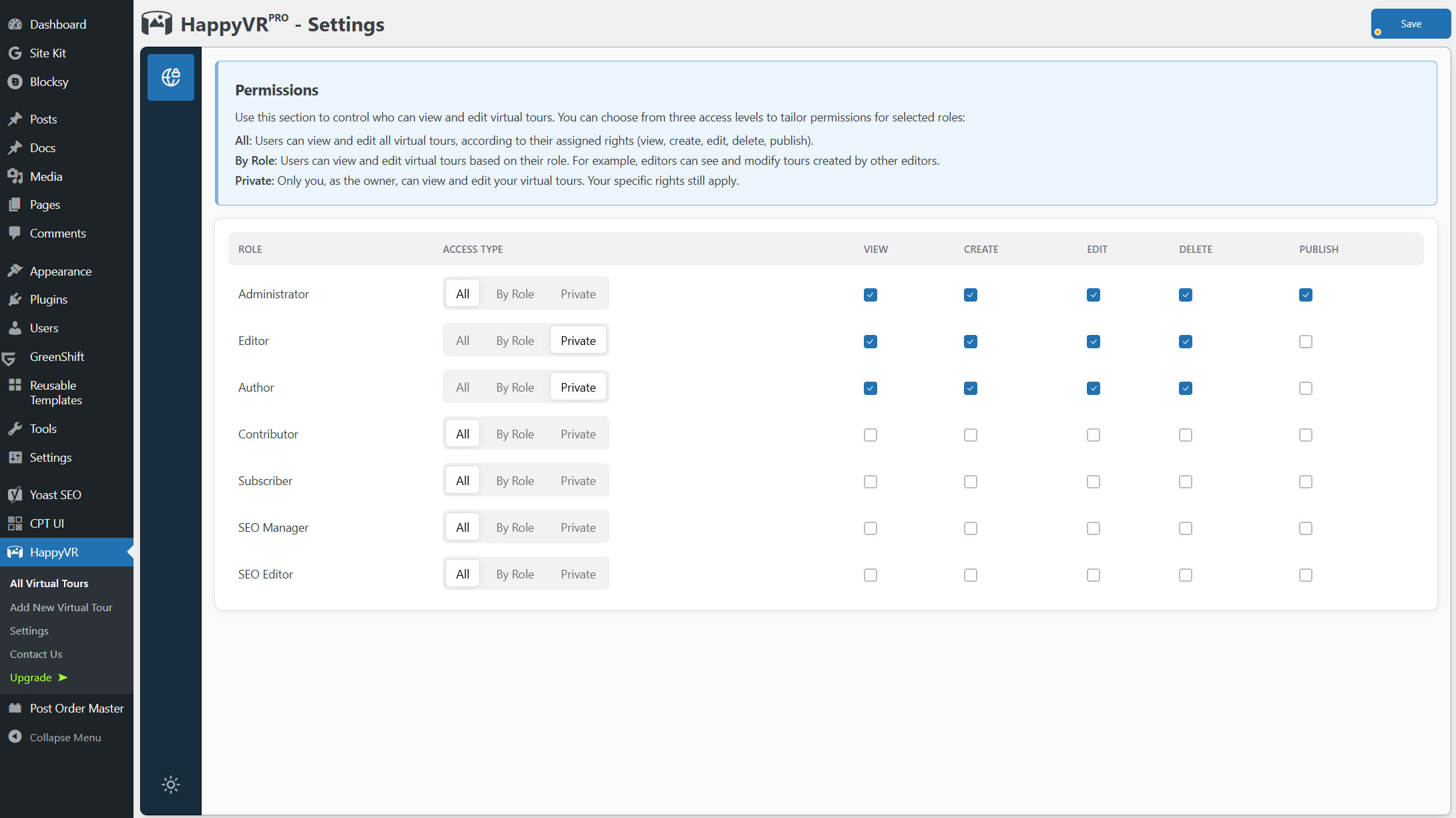This screenshot has width=1456, height=818.
Task: Open Yoast SEO menu item
Action: tap(55, 495)
